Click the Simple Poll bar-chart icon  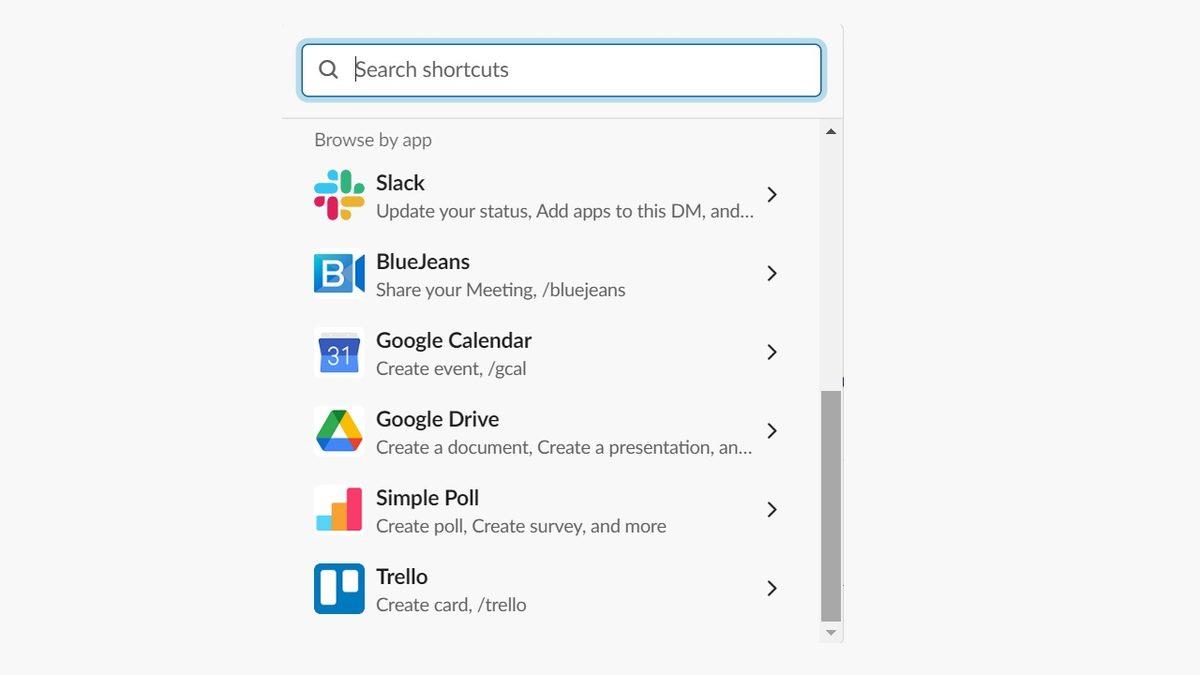338,510
